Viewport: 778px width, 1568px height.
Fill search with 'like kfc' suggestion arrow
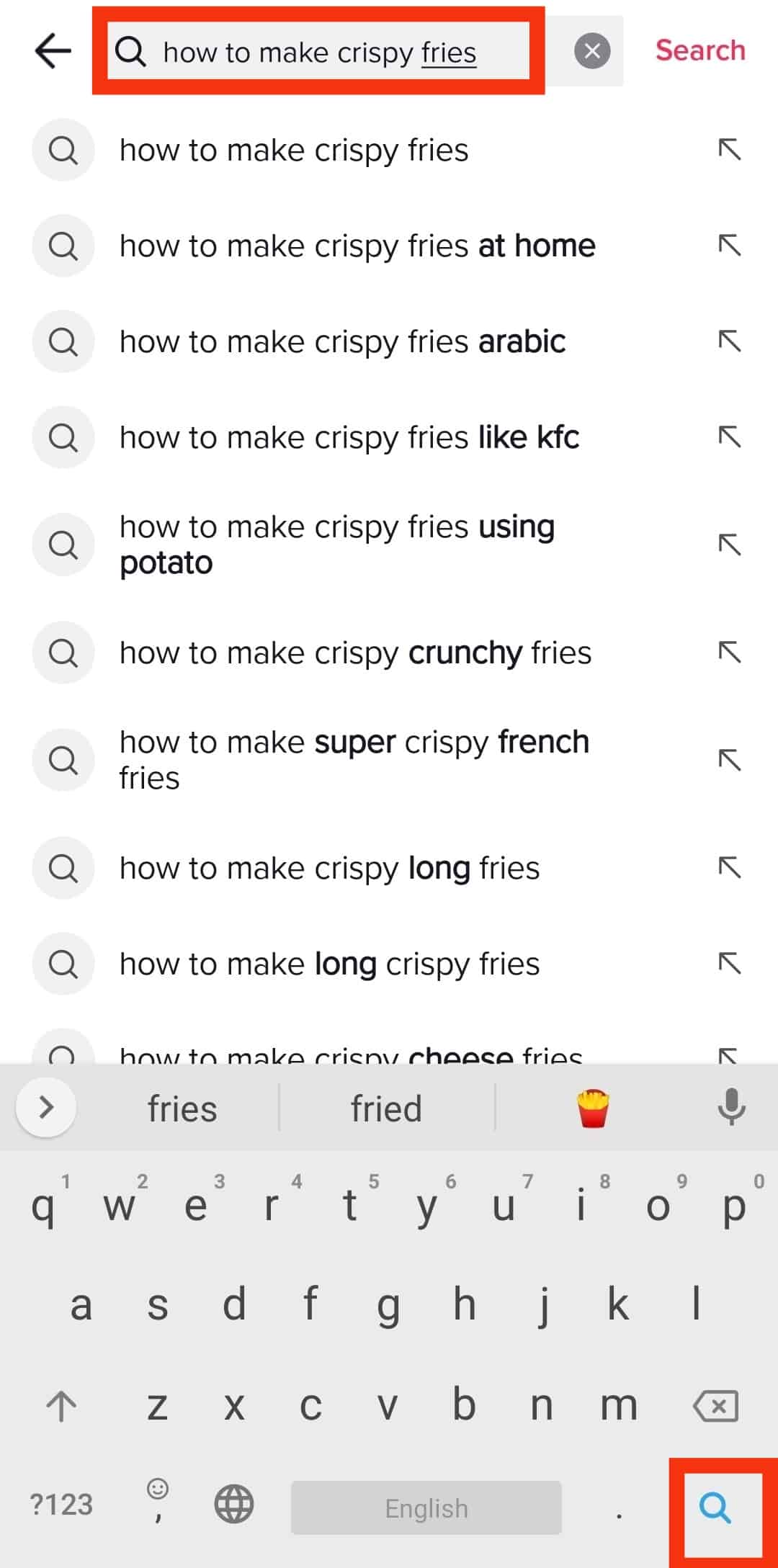point(729,437)
